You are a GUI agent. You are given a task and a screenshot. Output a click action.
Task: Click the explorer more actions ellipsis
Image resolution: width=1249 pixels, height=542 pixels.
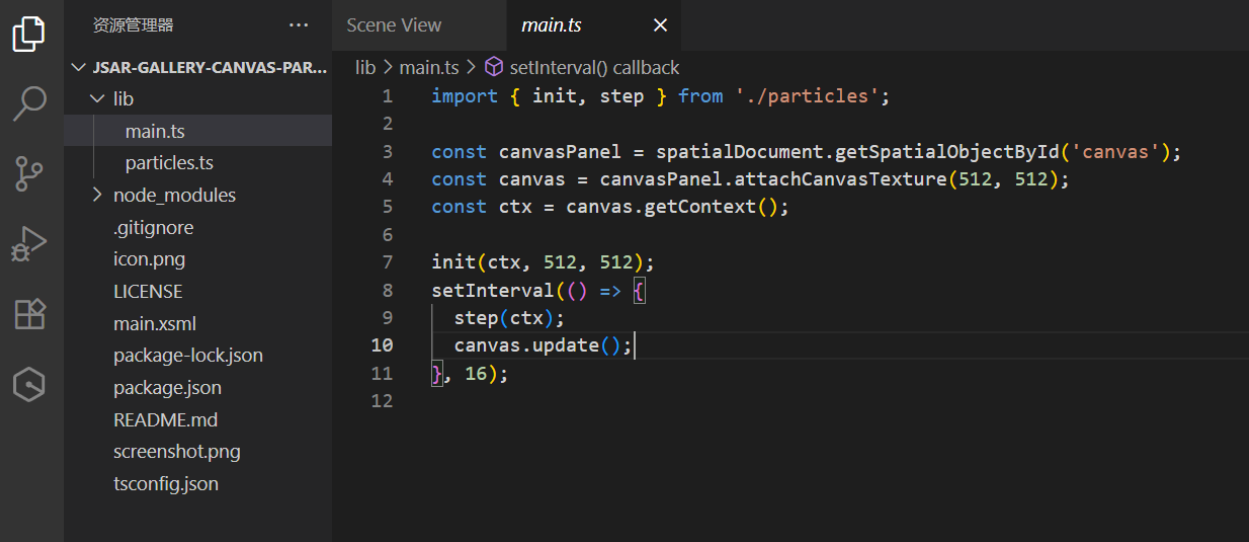click(x=298, y=25)
